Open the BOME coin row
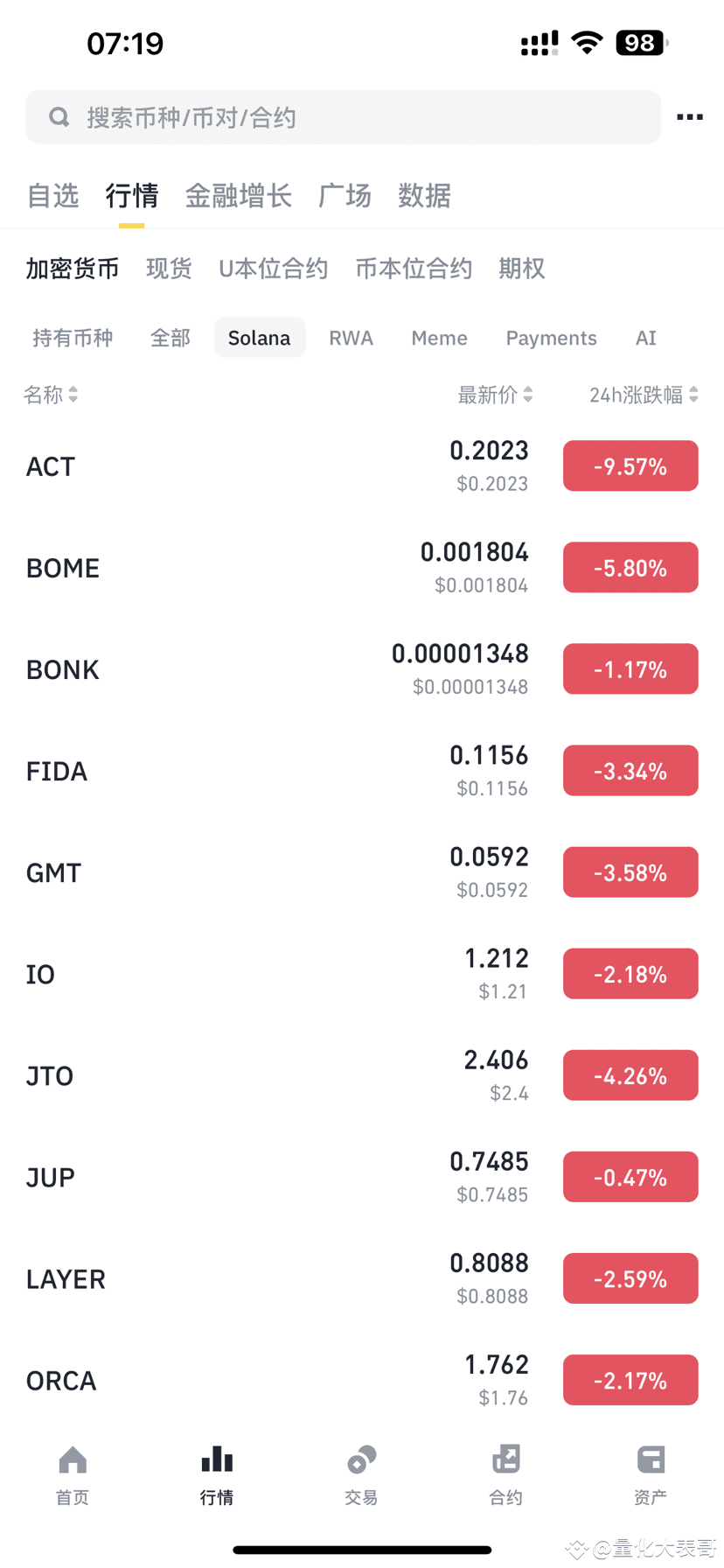Image resolution: width=724 pixels, height=1568 pixels. point(262,568)
